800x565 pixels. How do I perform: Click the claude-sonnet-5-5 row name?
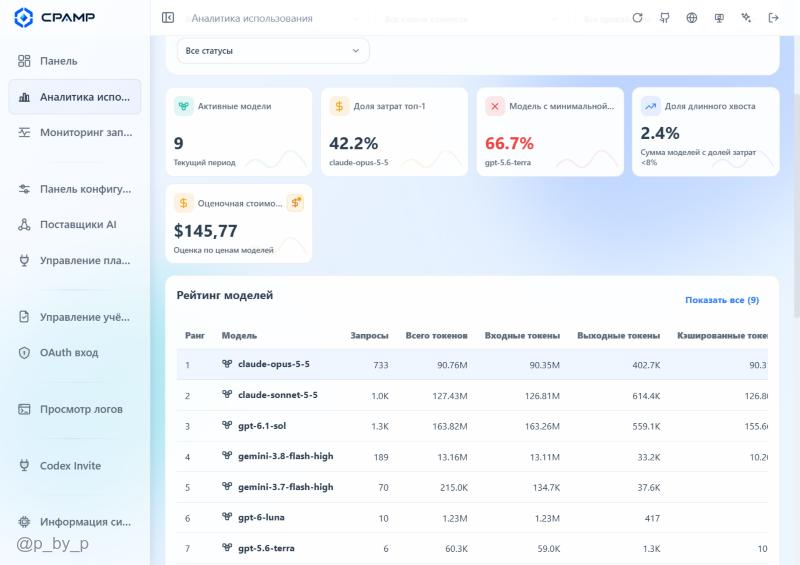click(x=278, y=395)
